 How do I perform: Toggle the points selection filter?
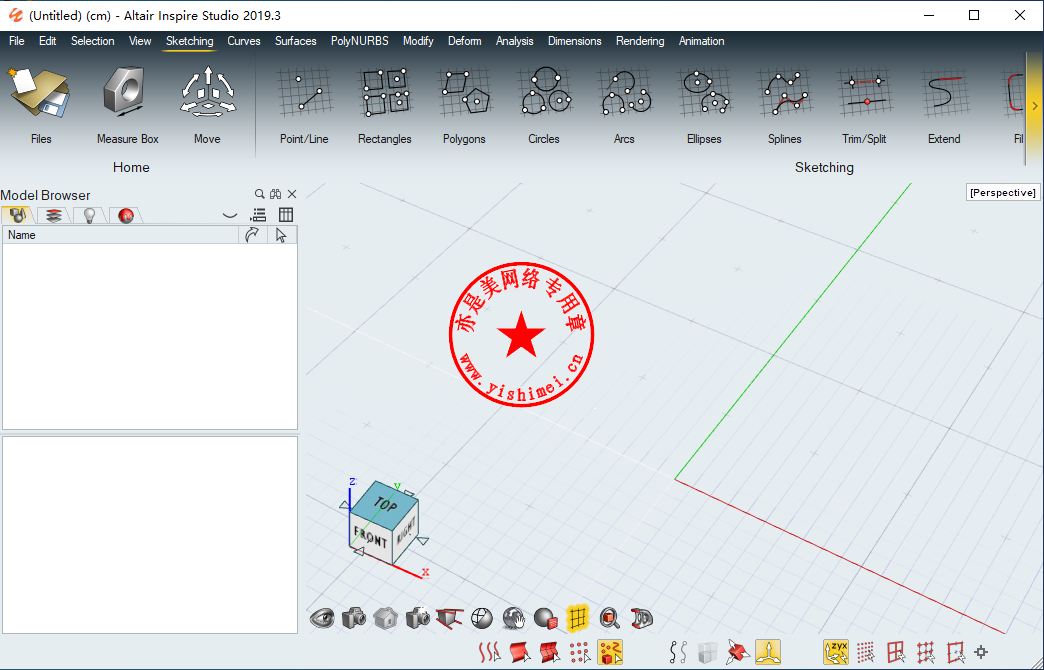tap(580, 653)
